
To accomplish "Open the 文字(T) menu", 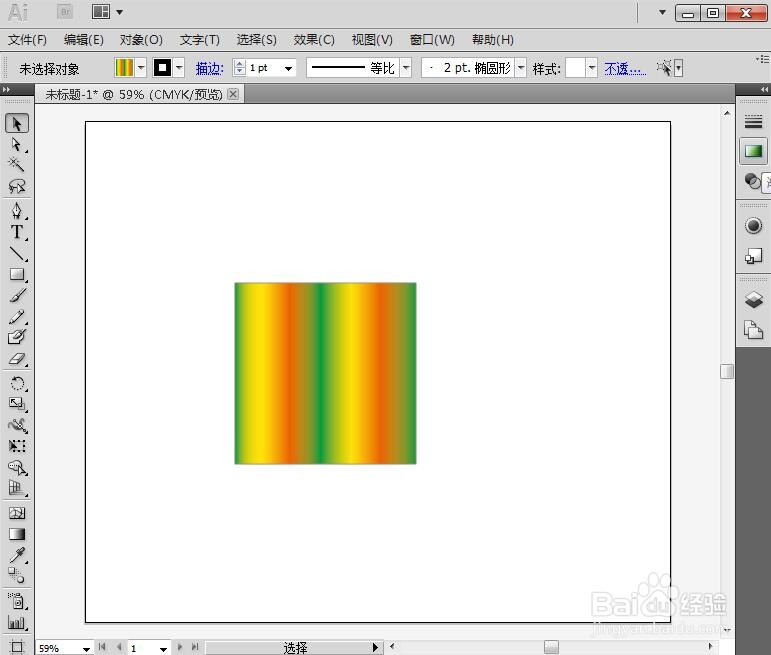I will coord(200,40).
